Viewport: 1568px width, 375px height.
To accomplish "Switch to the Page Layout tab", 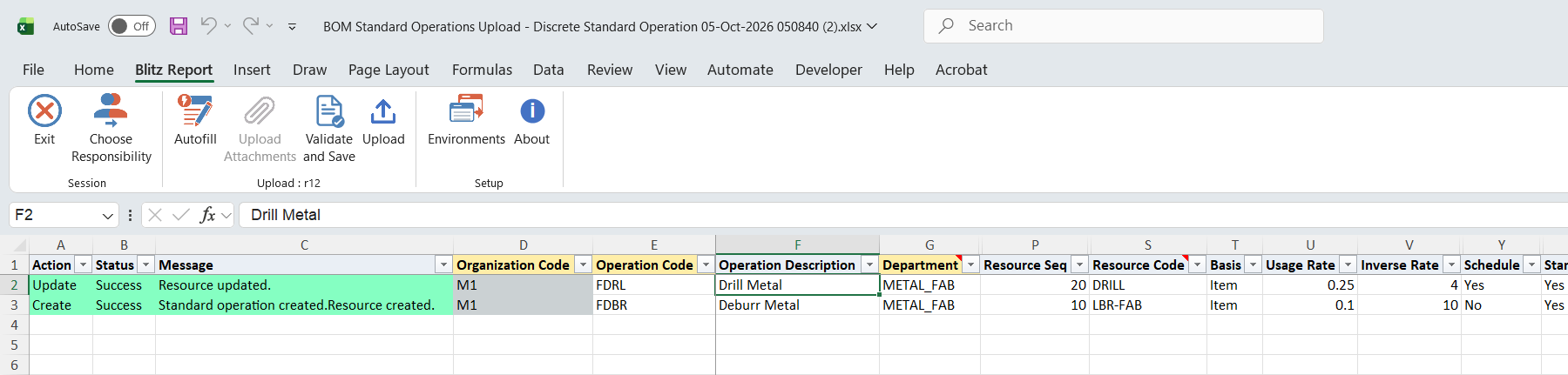I will tap(389, 70).
